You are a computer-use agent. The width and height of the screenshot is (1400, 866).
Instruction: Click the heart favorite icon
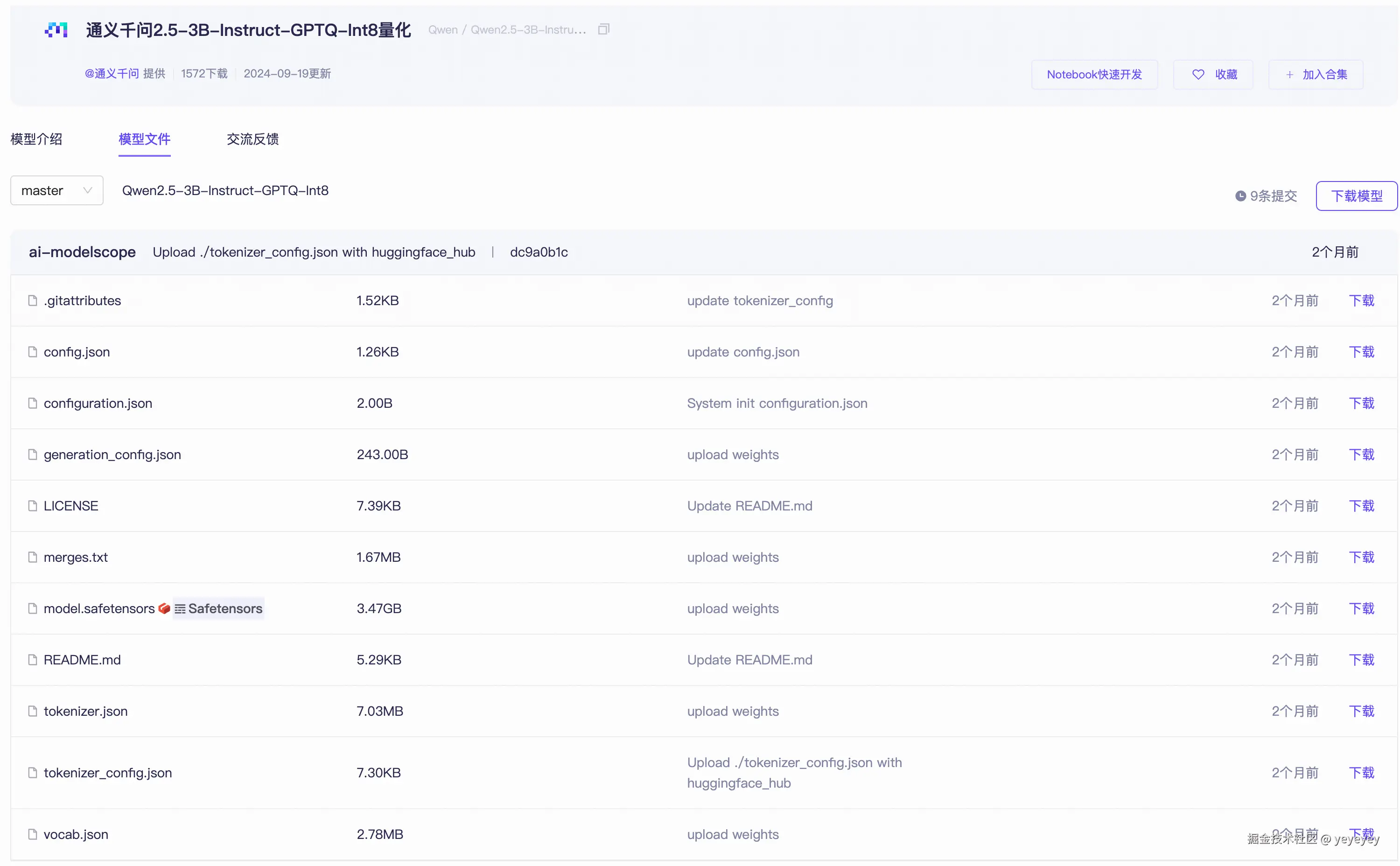click(x=1198, y=75)
